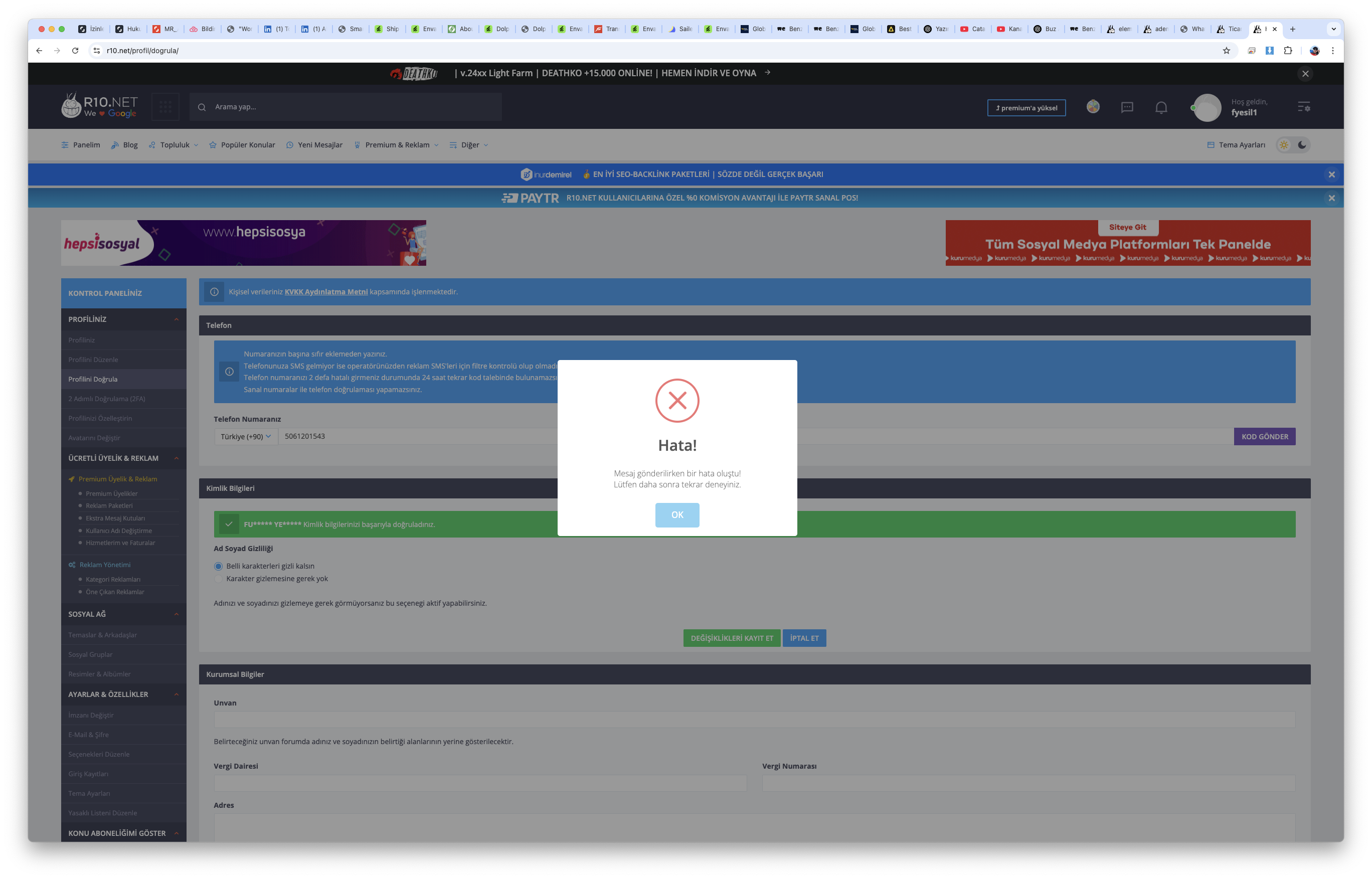This screenshot has width=1372, height=879.
Task: Select 'Karakter gizlemesine gerek yok' radio option
Action: [218, 579]
